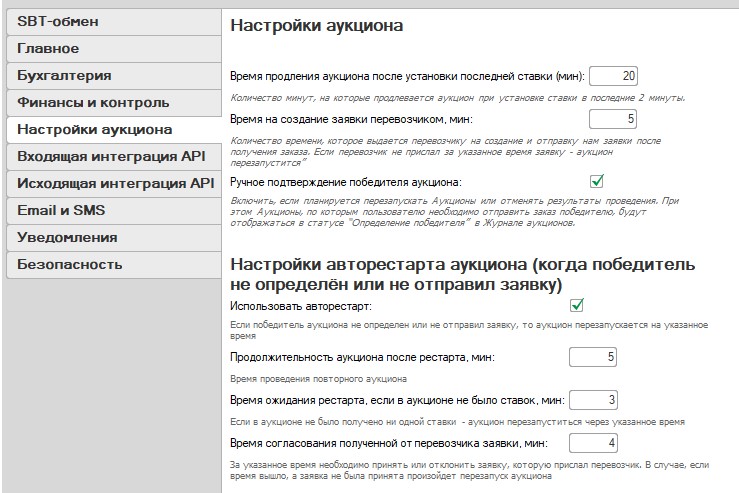Click the Настройки авторестарта аукциона heading
Image resolution: width=739 pixels, height=493 pixels.
462,274
